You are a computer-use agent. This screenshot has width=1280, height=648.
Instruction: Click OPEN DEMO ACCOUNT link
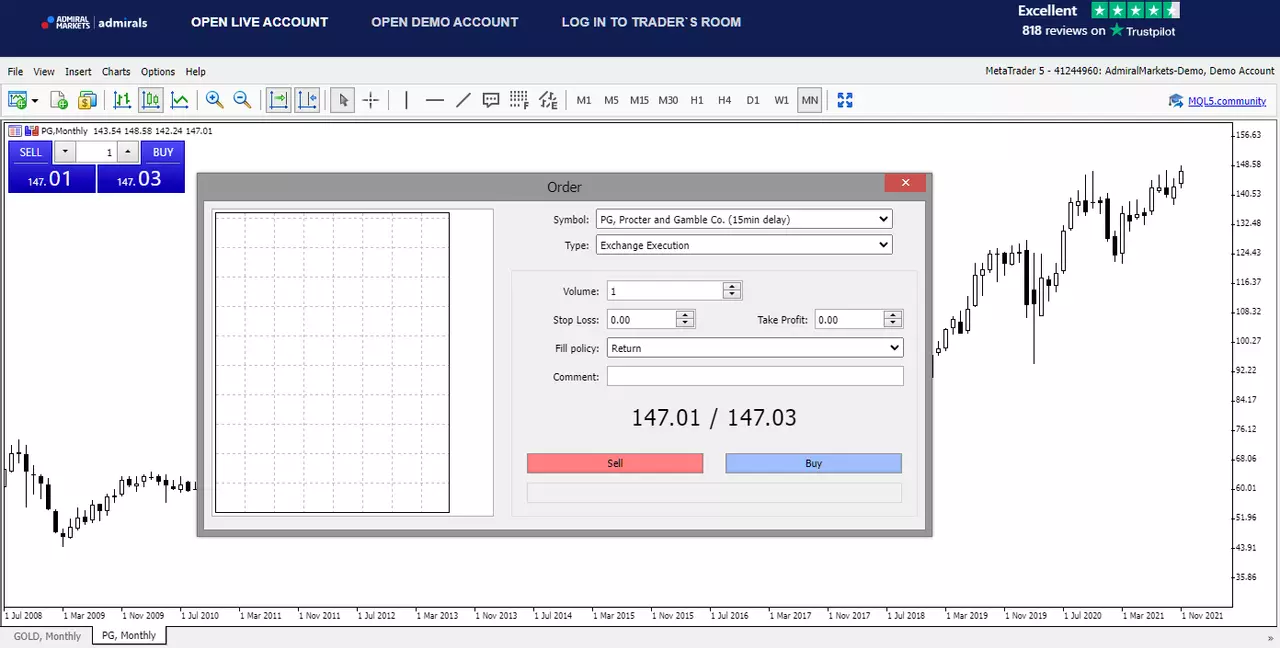click(x=445, y=22)
